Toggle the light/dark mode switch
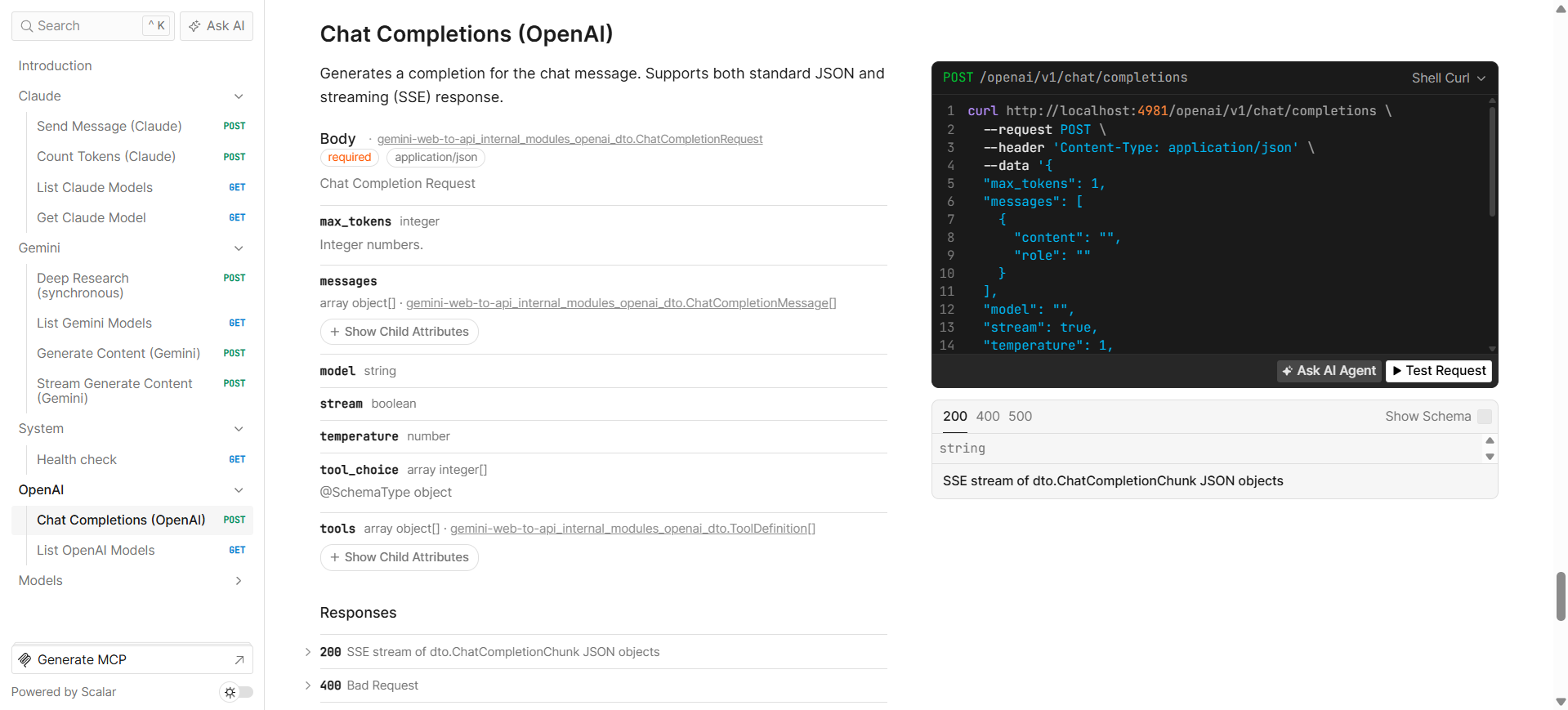 tap(237, 692)
